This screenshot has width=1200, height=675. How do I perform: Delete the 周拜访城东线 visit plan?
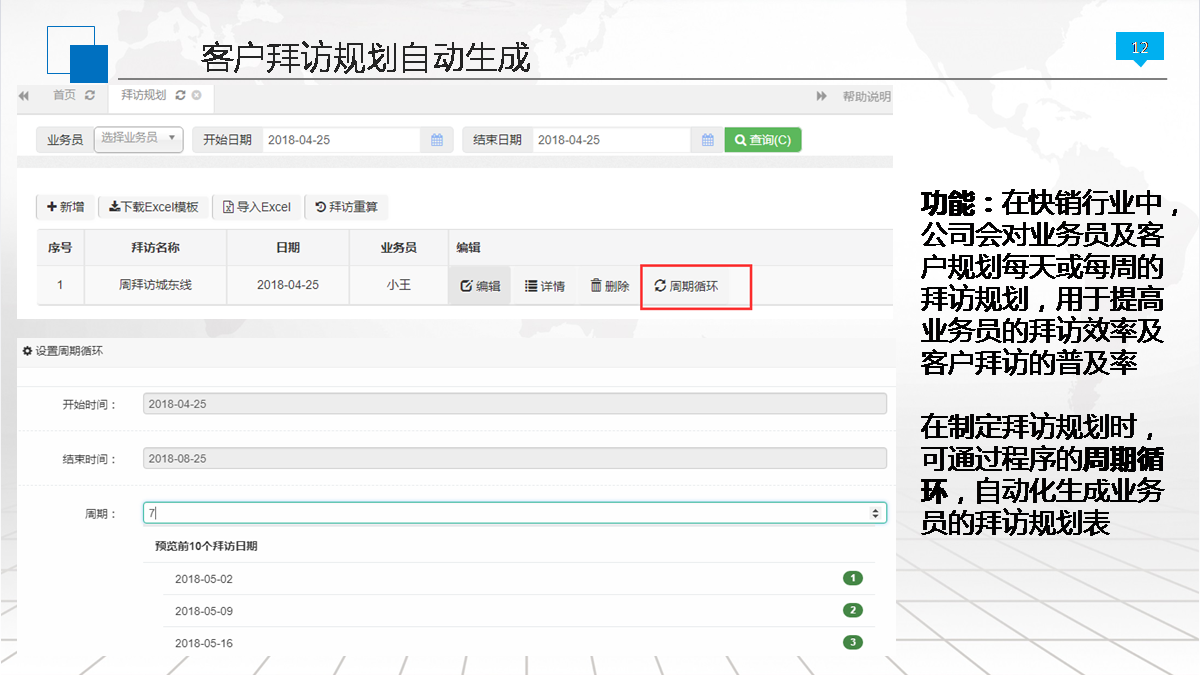pyautogui.click(x=610, y=286)
